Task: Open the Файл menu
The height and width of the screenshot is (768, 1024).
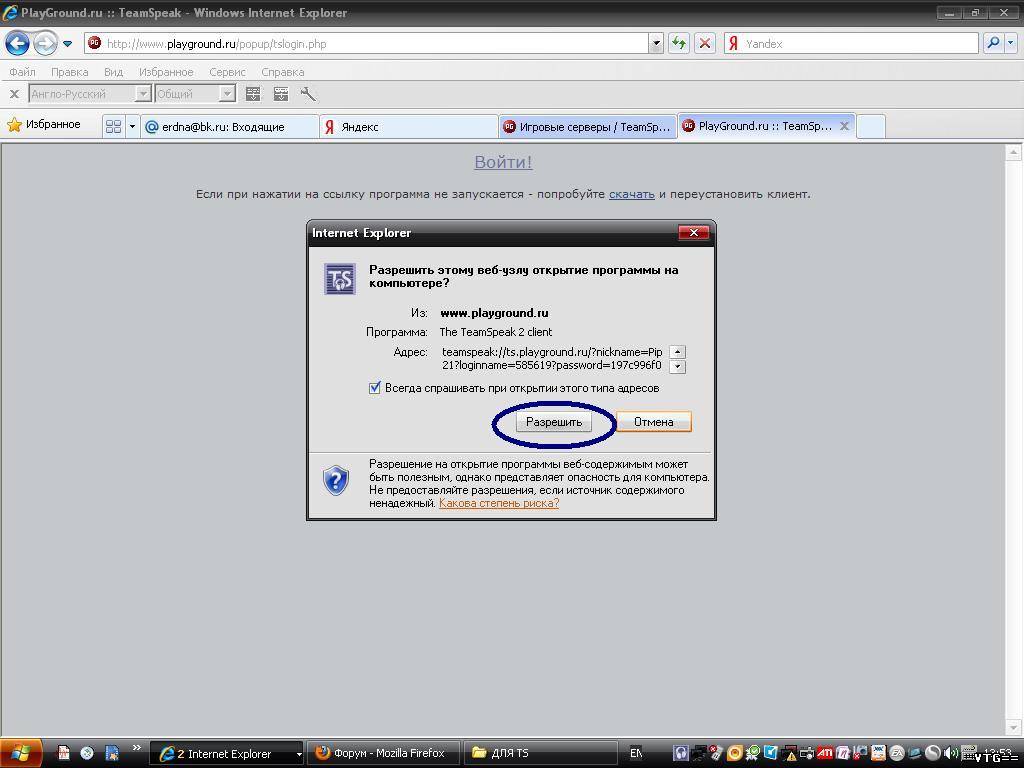Action: click(x=22, y=72)
